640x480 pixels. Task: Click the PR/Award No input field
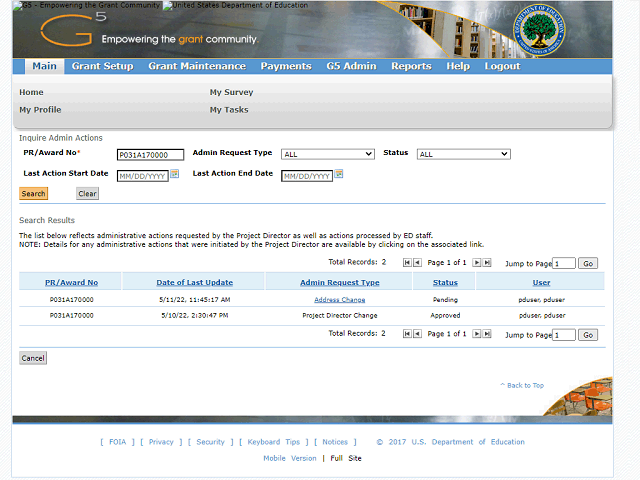click(150, 155)
